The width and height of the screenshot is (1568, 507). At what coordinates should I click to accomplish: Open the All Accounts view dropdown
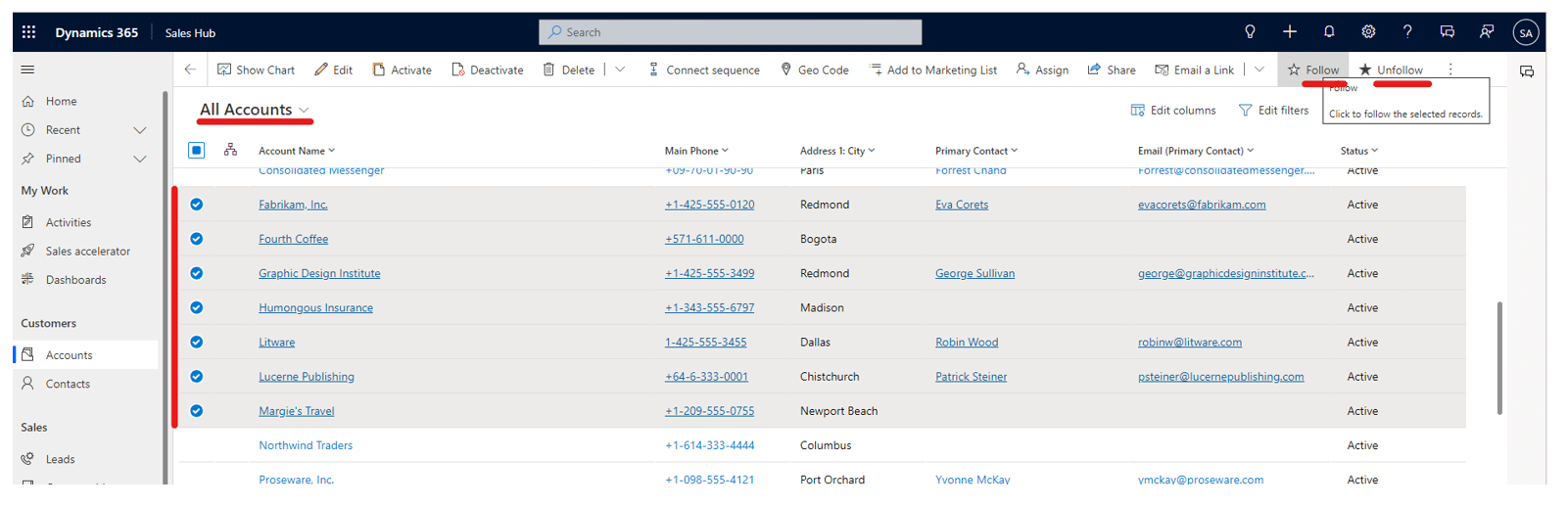pos(304,110)
